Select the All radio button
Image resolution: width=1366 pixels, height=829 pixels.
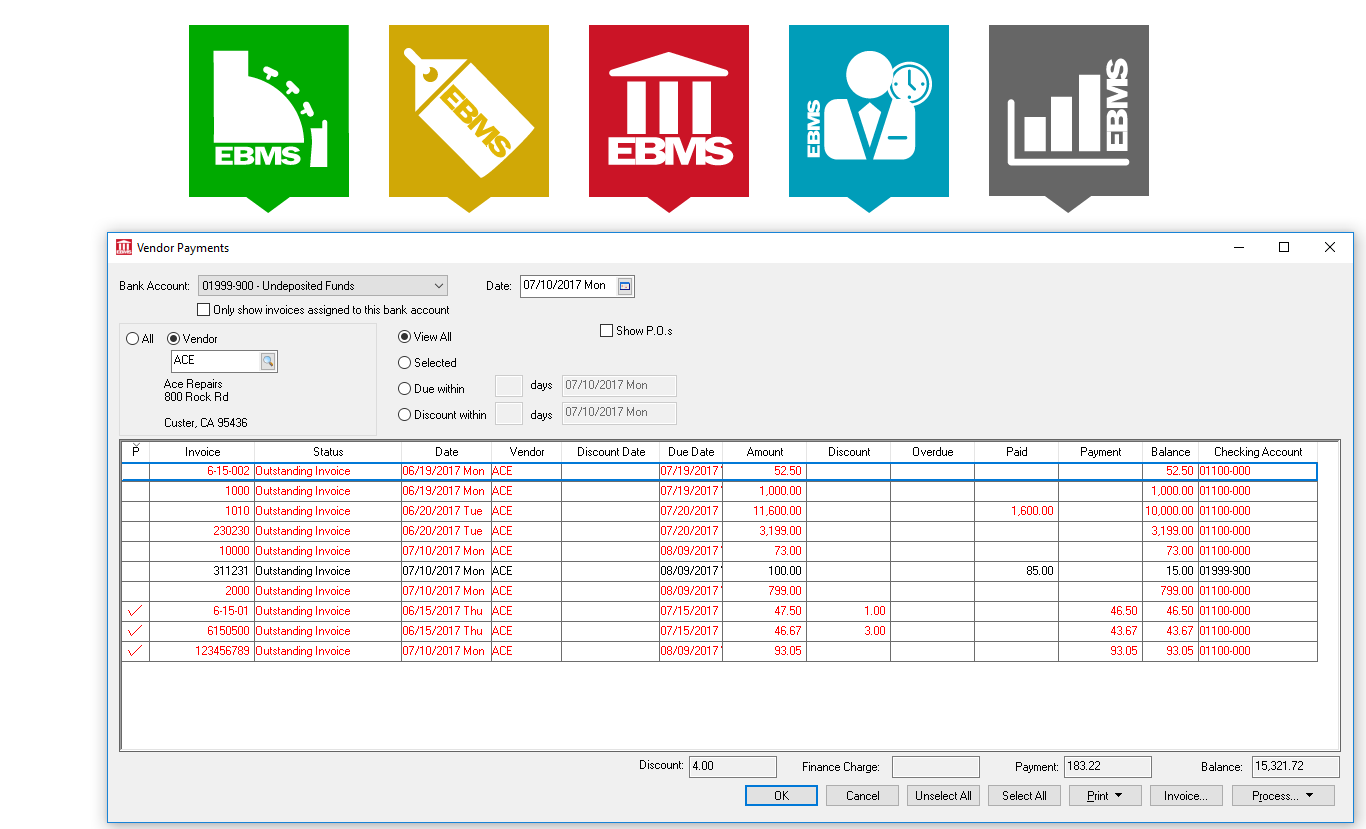133,339
